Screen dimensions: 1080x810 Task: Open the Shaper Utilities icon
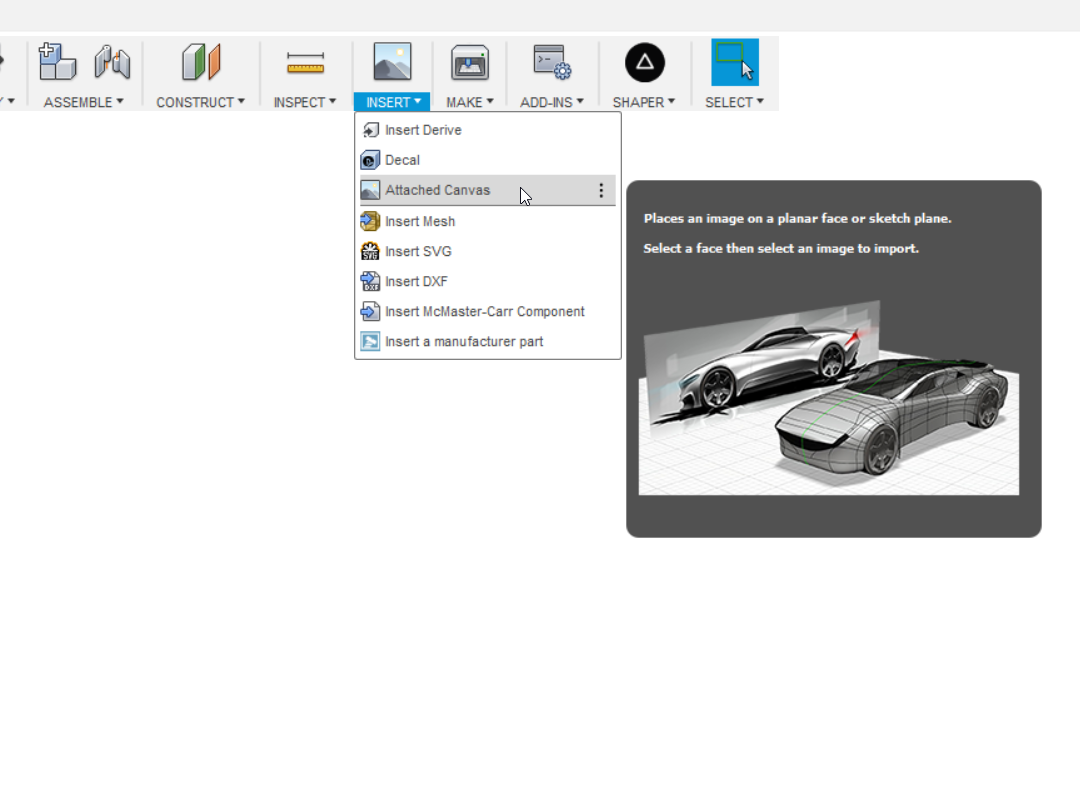pos(644,62)
